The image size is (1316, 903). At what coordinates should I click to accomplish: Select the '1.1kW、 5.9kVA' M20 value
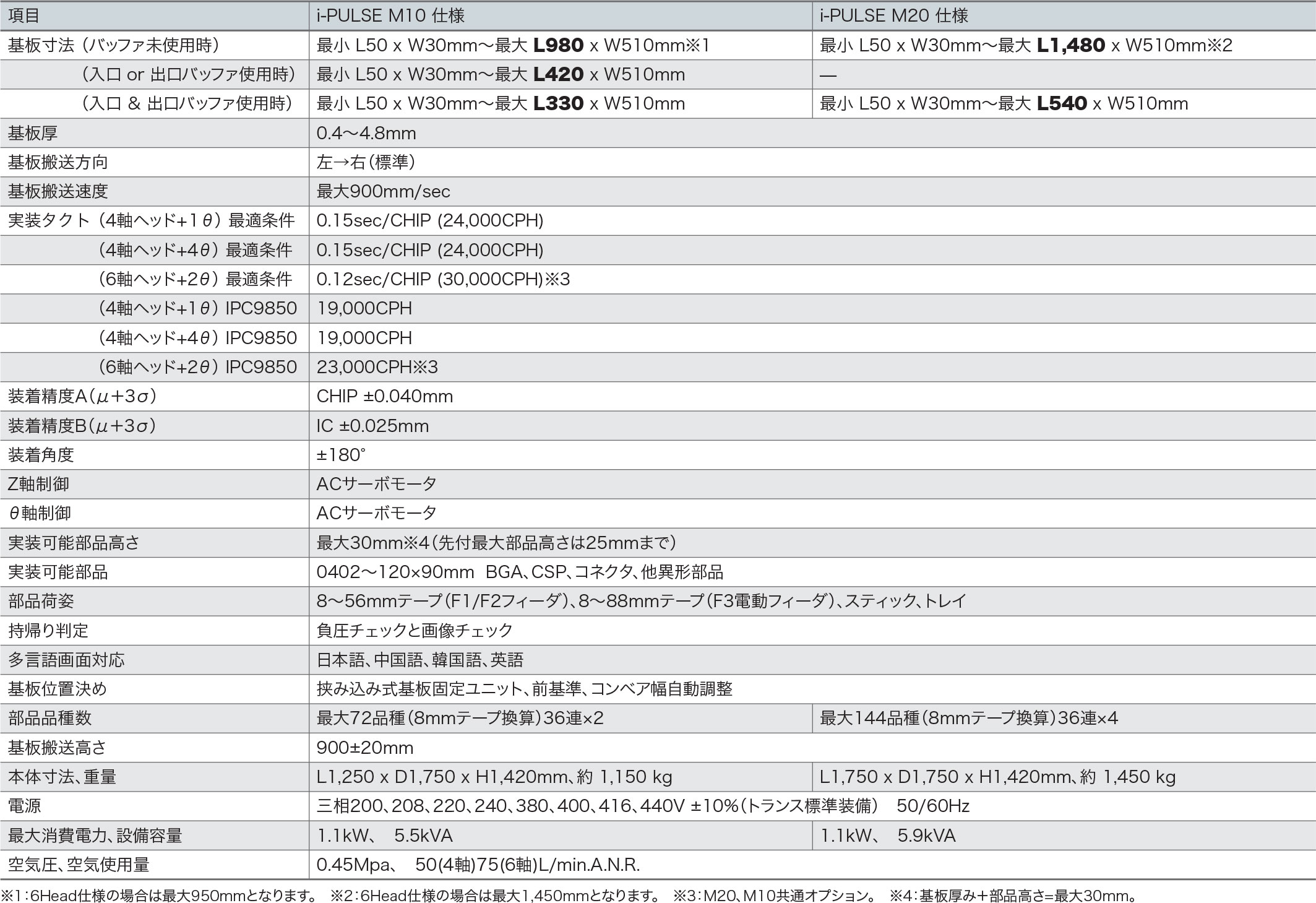pos(888,836)
